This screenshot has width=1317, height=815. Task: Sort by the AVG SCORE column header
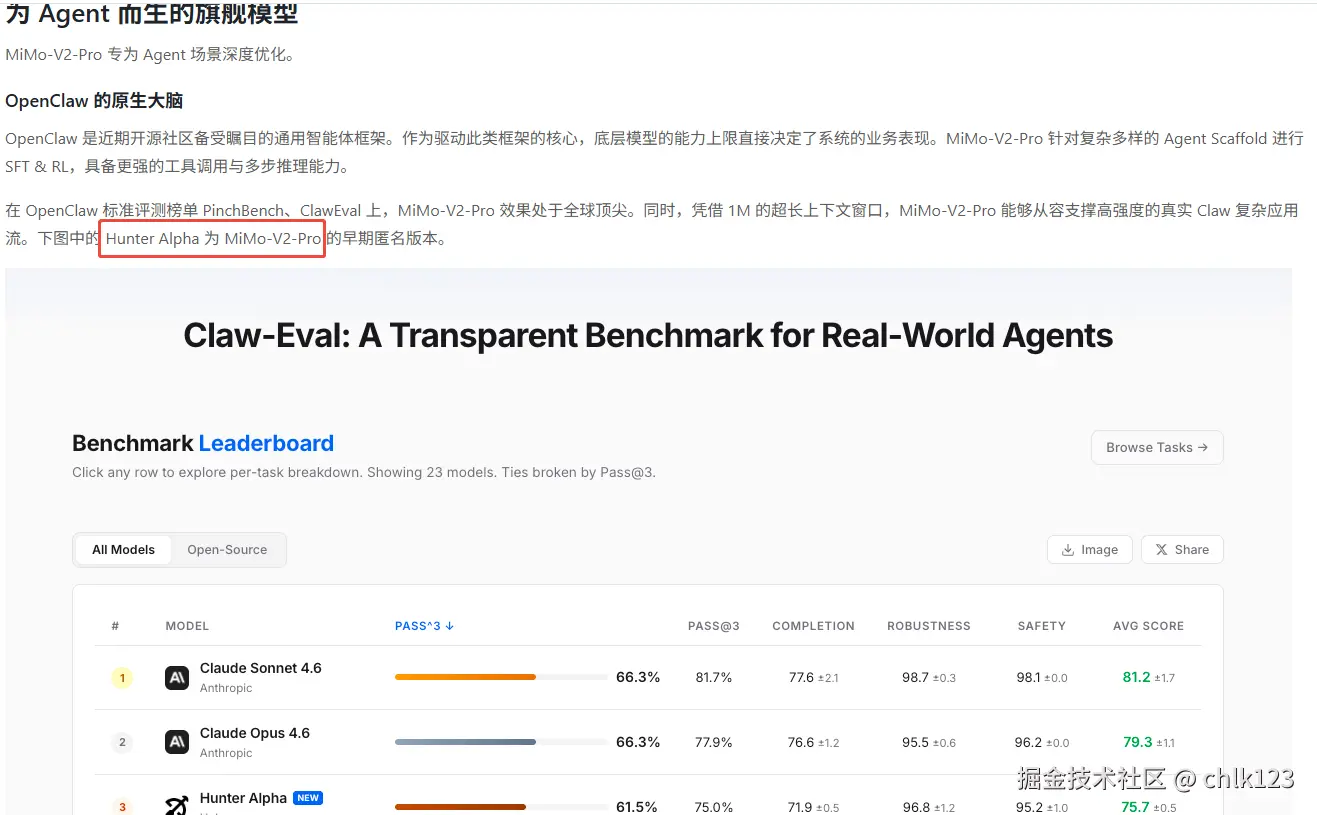coord(1148,626)
